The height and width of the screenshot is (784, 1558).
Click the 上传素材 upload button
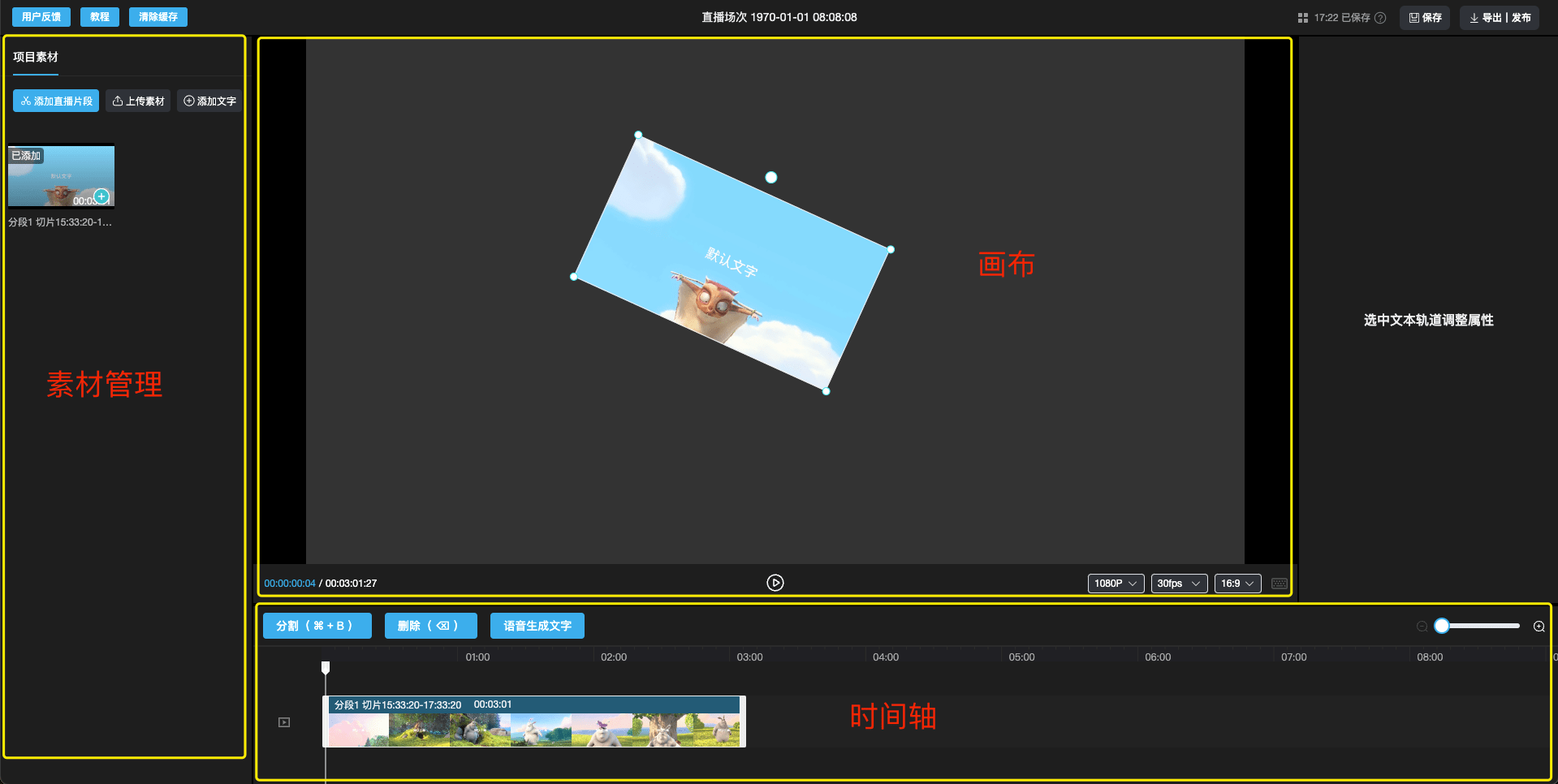coord(138,101)
